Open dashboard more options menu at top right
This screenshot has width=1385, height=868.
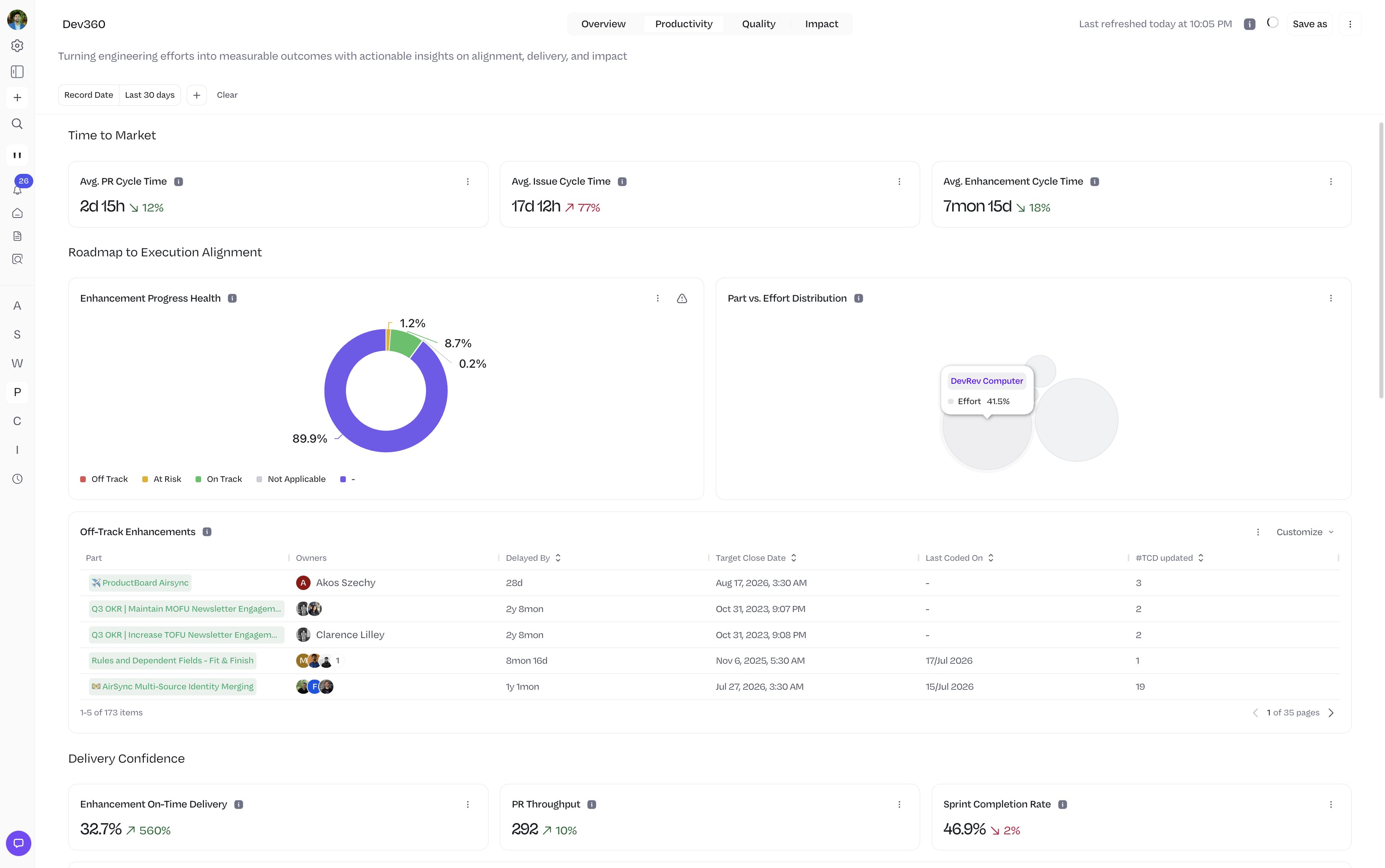[x=1350, y=24]
